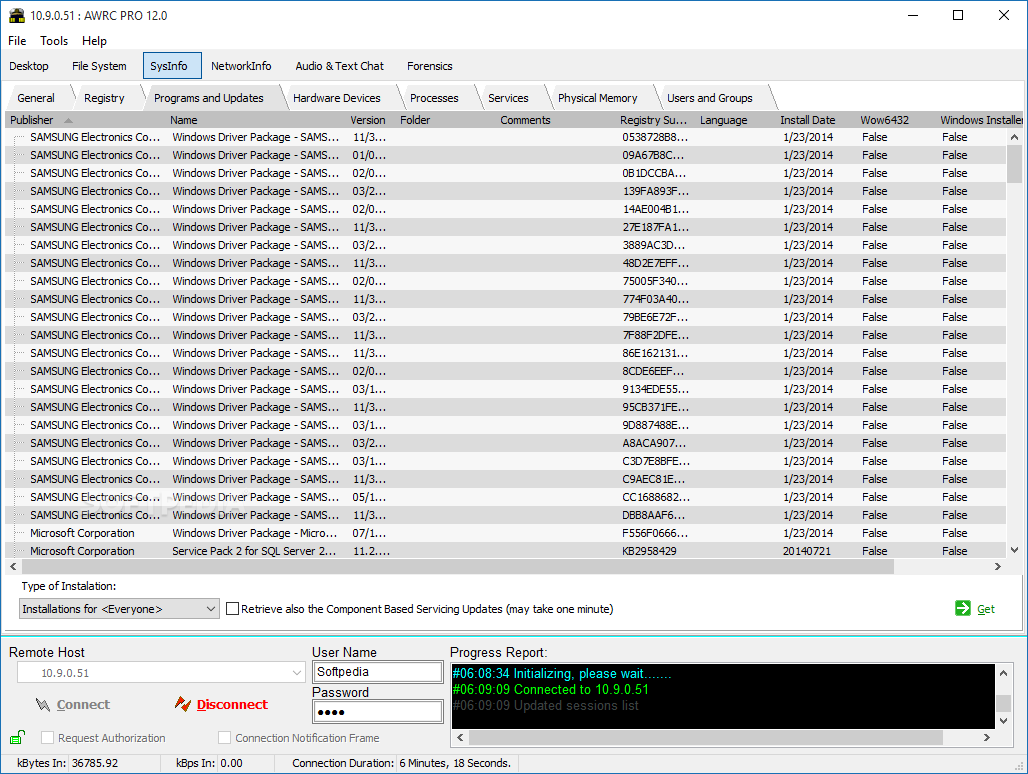Screen dimensions: 1028x774
Task: Open the Type of Installation dropdown
Action: pos(119,609)
